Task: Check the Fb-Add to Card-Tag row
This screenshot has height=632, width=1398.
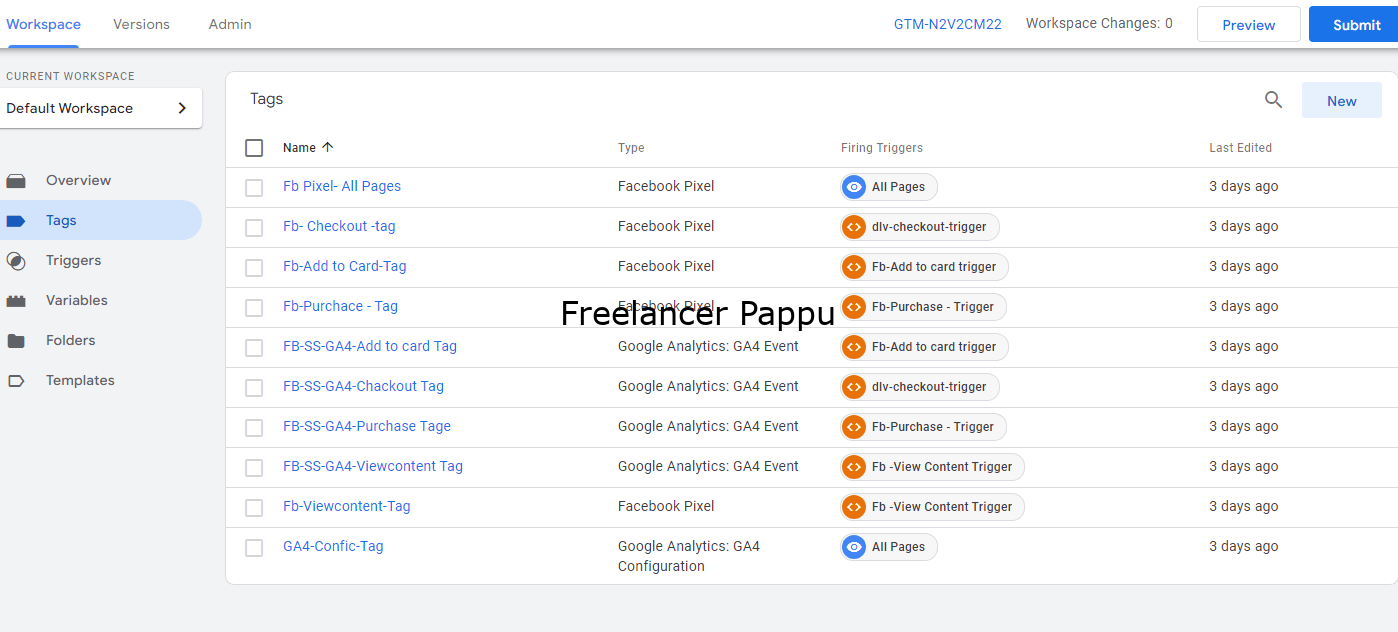Action: click(254, 268)
